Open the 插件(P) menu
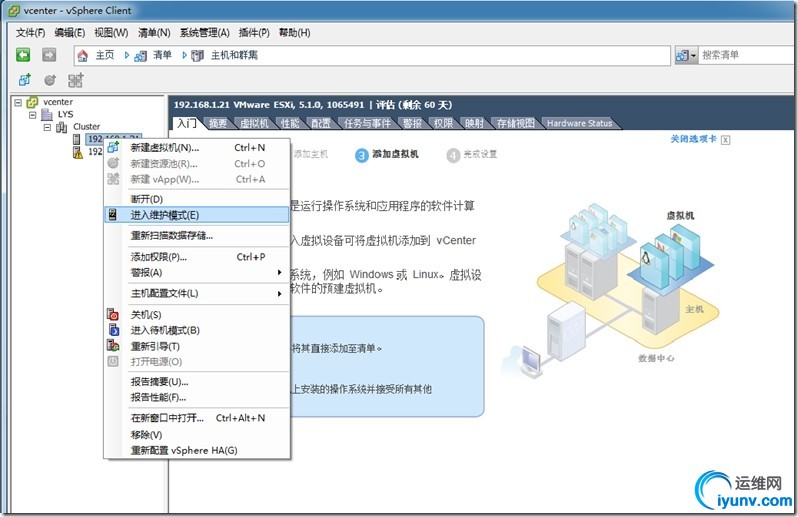Image resolution: width=798 pixels, height=517 pixels. (x=254, y=33)
